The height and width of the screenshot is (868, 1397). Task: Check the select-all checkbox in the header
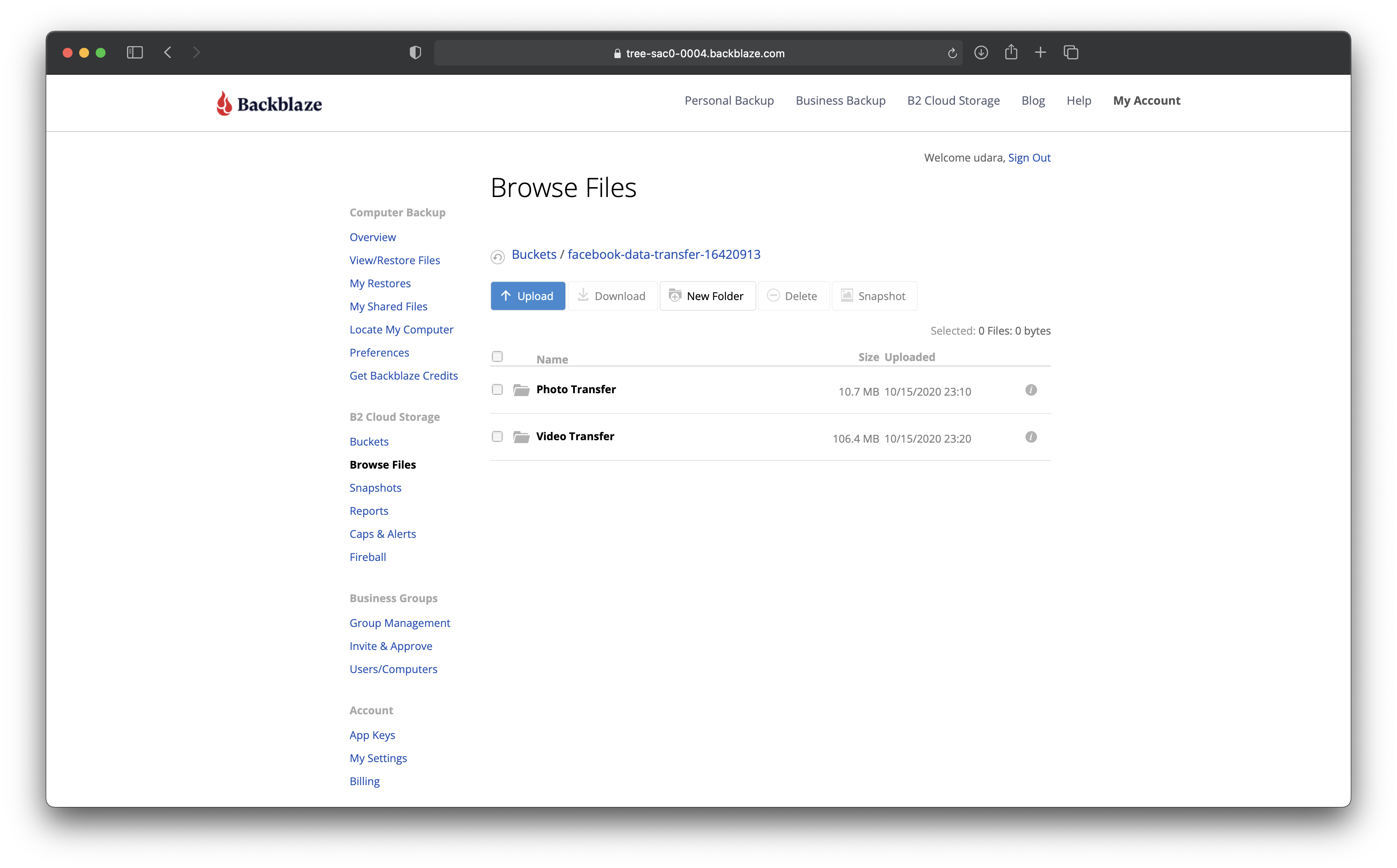[x=497, y=357]
